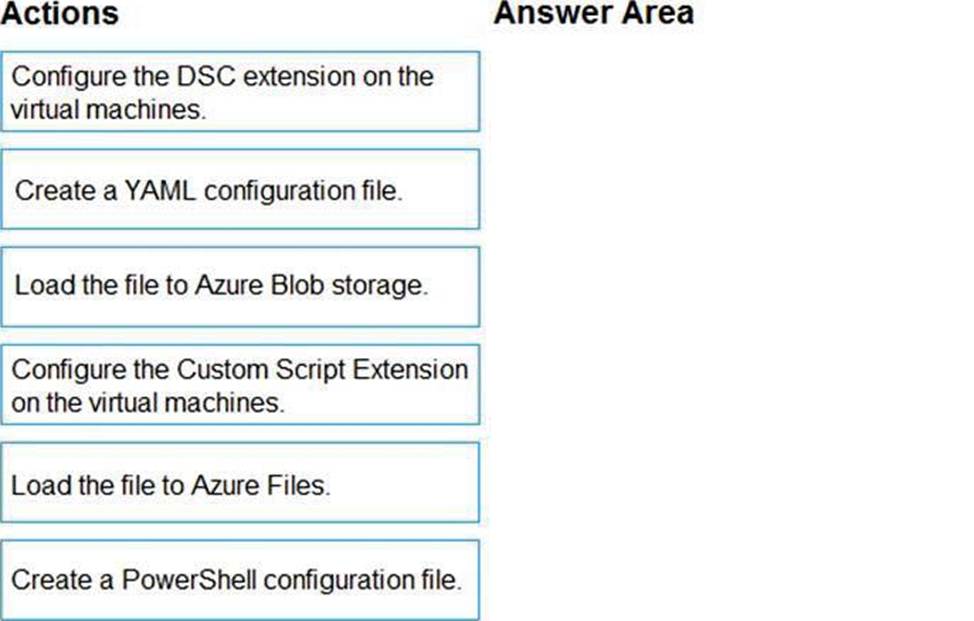Click the "Actions" heading

point(59,14)
